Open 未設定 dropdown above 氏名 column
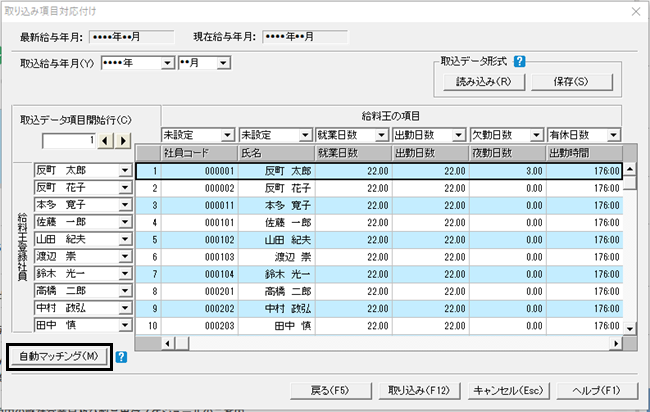Viewport: 650px width, 412px height. point(305,135)
